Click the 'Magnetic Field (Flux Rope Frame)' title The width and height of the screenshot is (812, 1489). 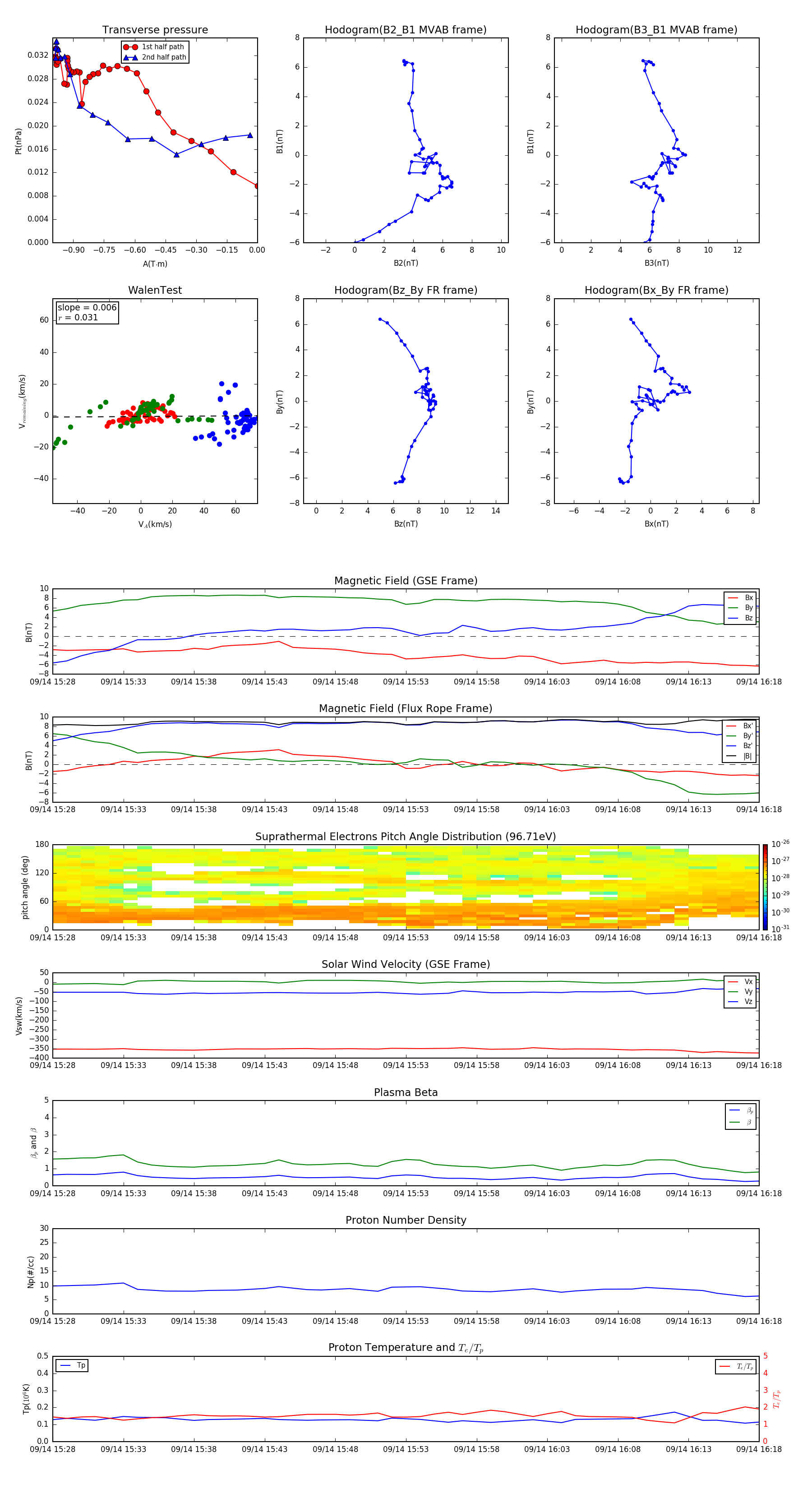[x=406, y=709]
